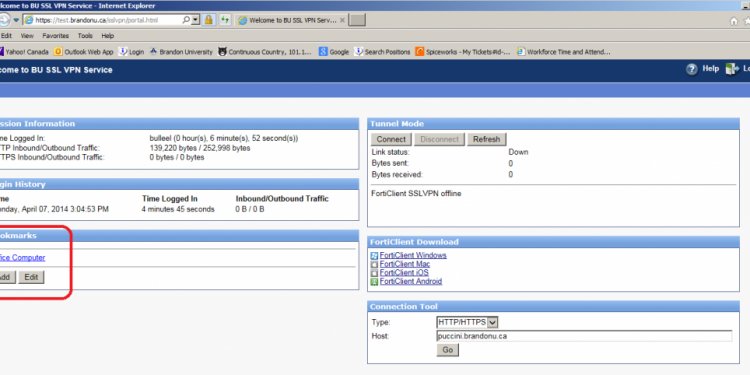Click the FortiClient Download panel header

tap(553, 242)
